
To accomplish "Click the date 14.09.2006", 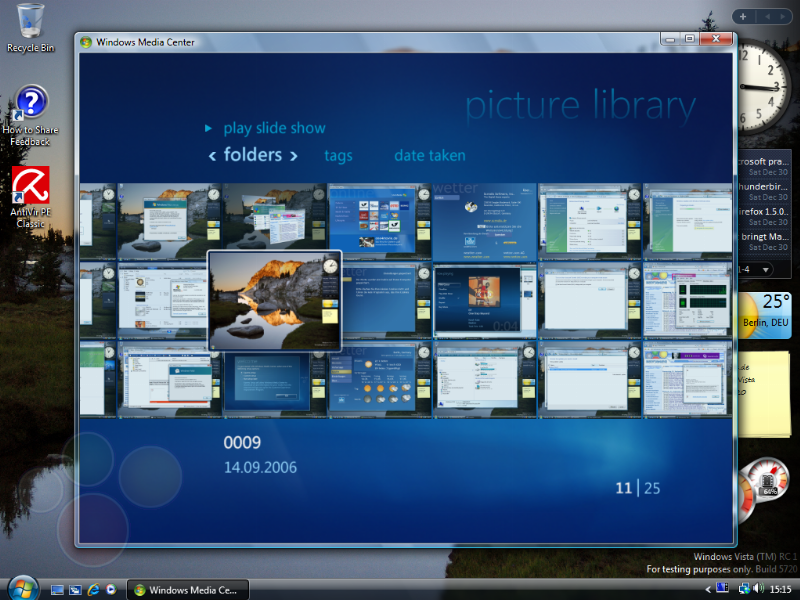I will 260,467.
